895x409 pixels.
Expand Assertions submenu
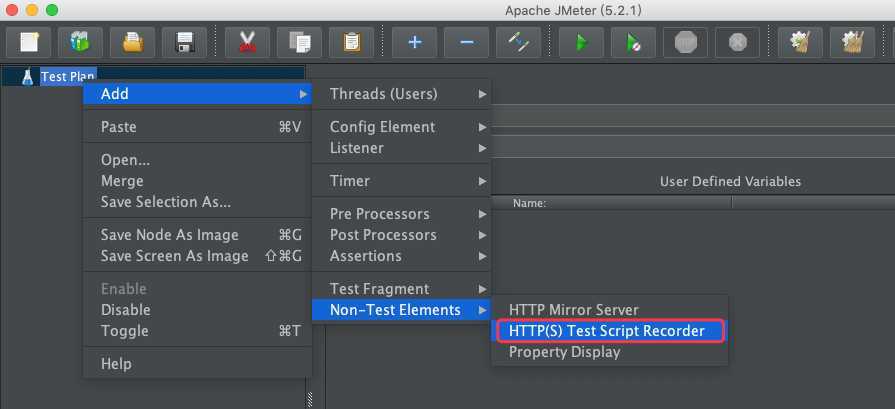pyautogui.click(x=402, y=256)
